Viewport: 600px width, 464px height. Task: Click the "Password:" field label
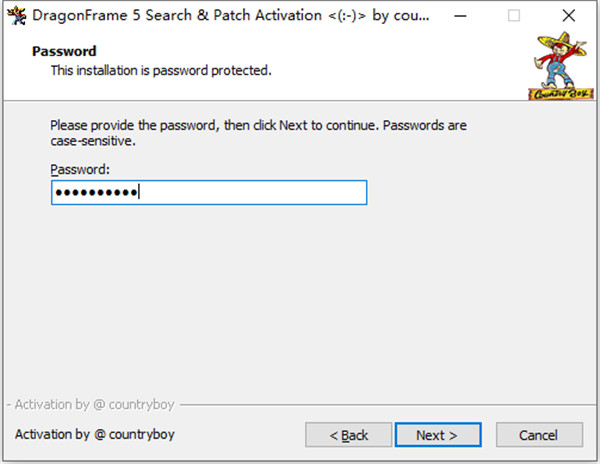(x=80, y=169)
